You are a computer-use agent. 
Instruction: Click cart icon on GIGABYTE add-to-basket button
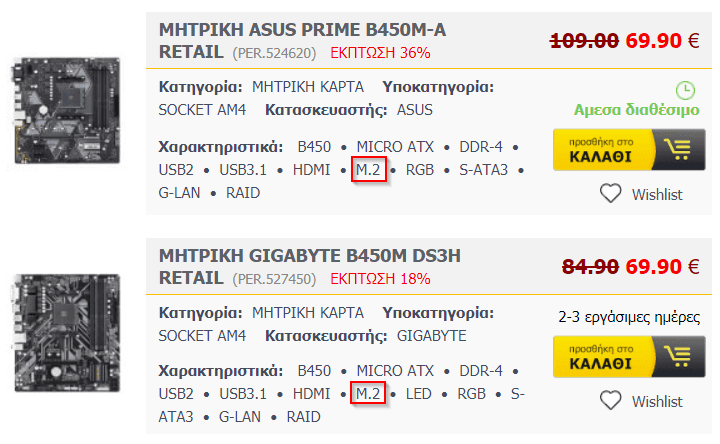677,357
